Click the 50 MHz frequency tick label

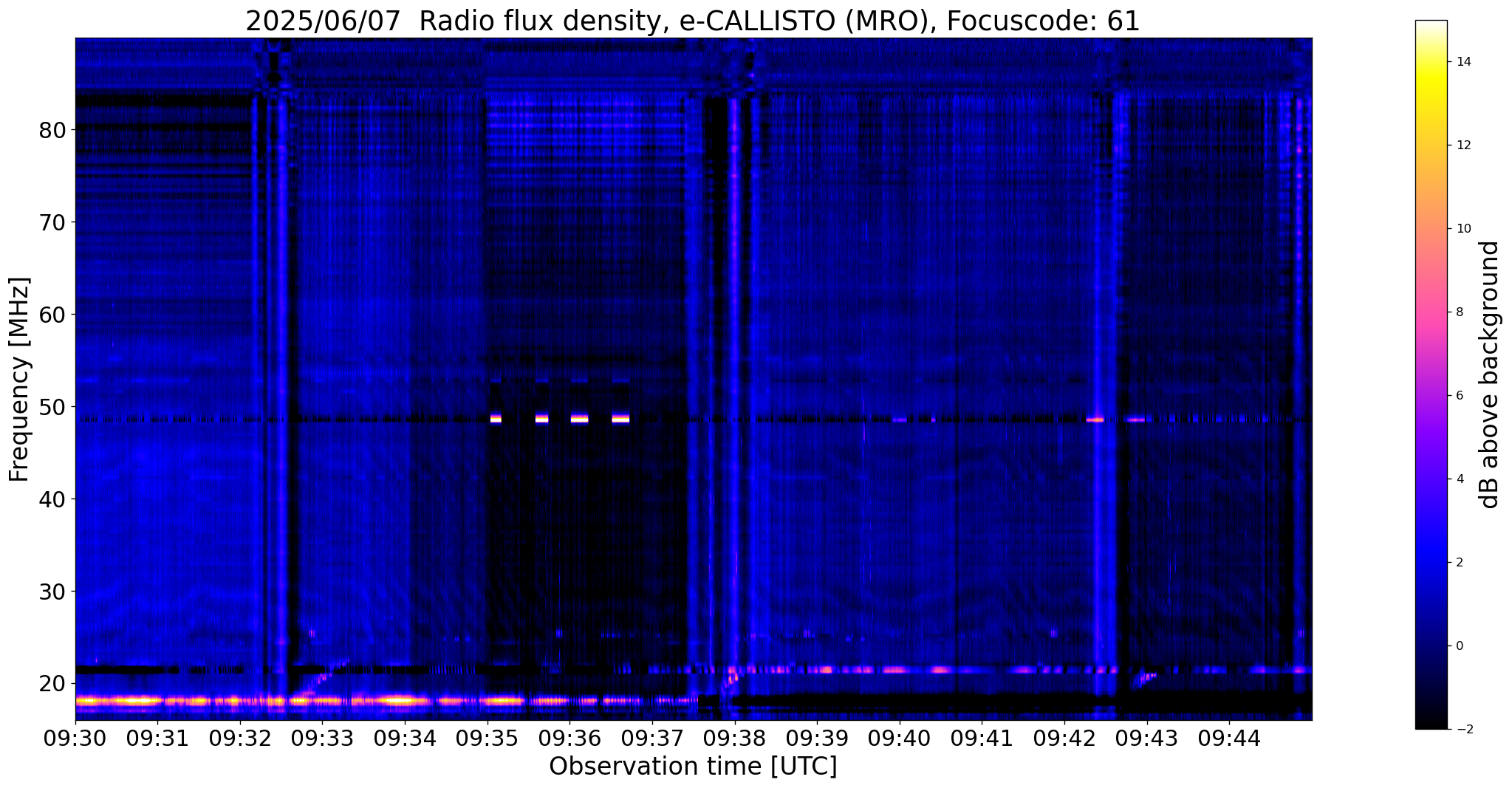pyautogui.click(x=52, y=407)
